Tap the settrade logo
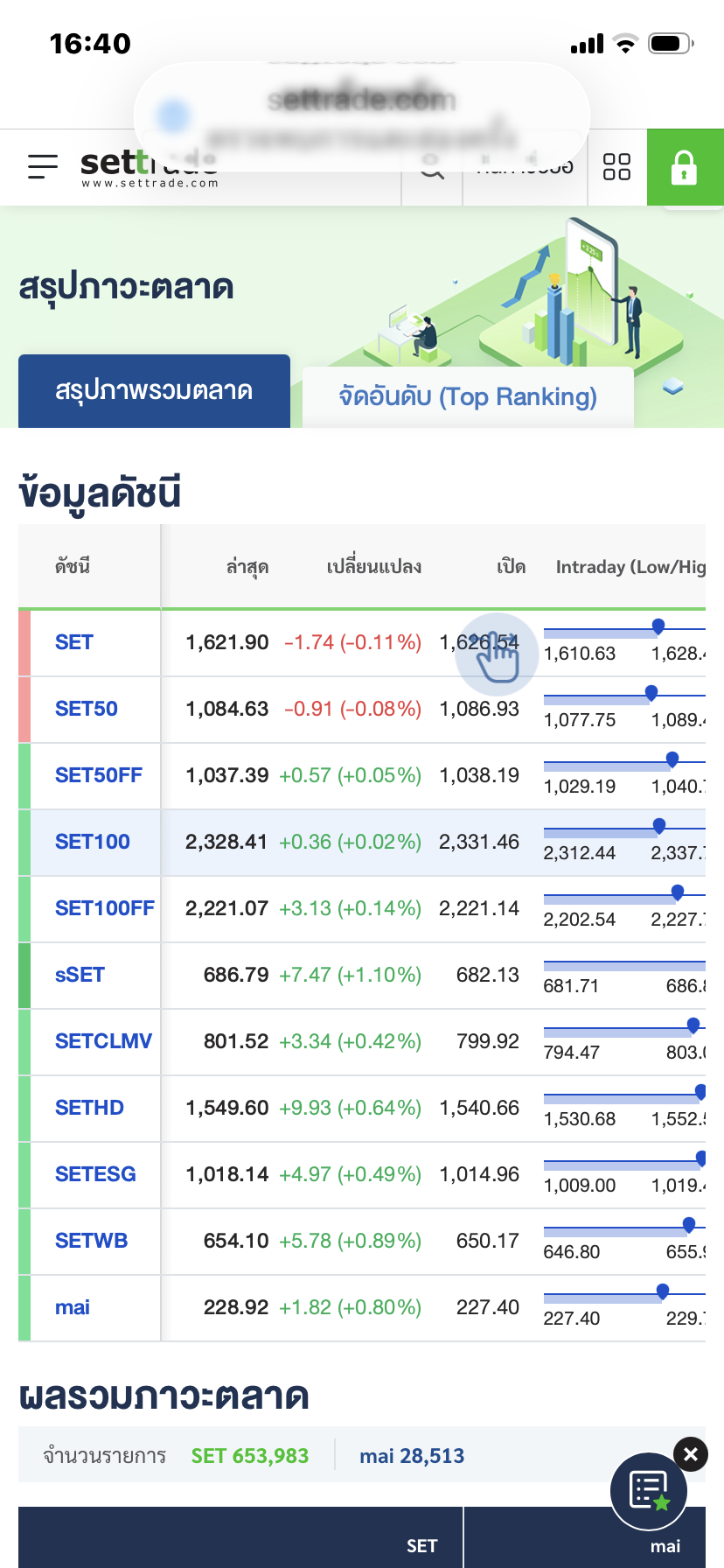This screenshot has height=1568, width=724. coord(149,167)
